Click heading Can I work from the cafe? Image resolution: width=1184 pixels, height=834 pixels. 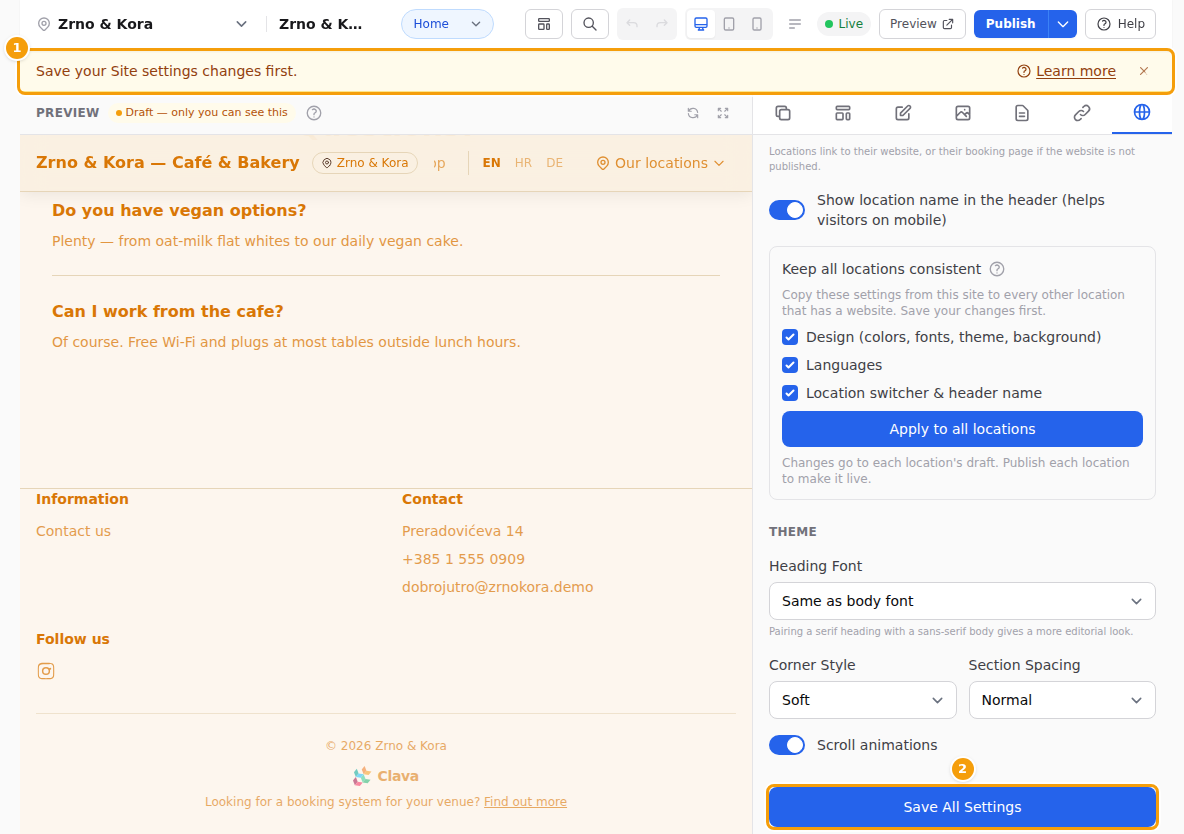pos(168,311)
